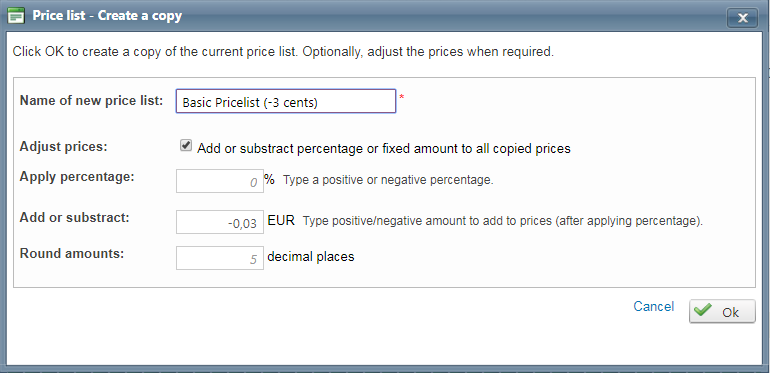Screen dimensions: 770x373
Task: Click the 'Apply percentage' label
Action: pos(77,177)
